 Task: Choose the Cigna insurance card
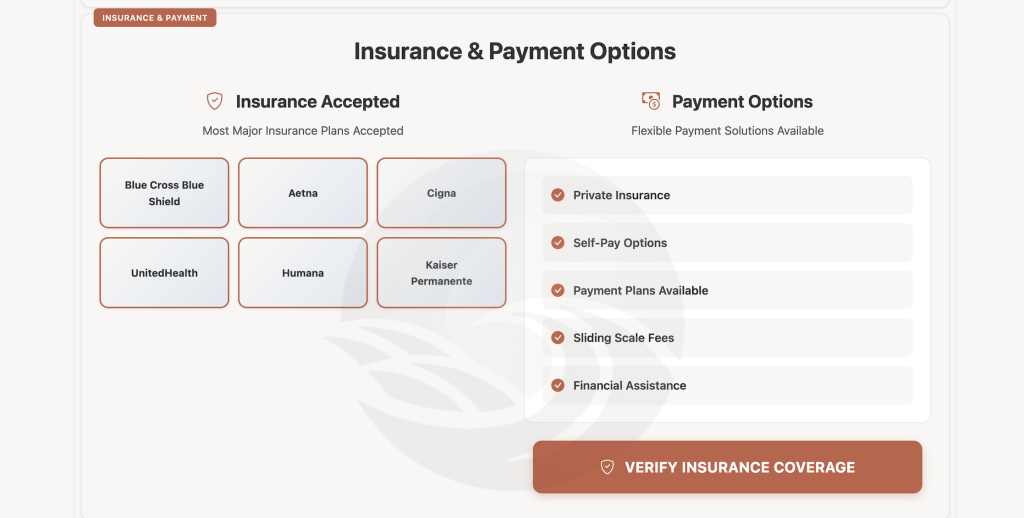point(441,193)
